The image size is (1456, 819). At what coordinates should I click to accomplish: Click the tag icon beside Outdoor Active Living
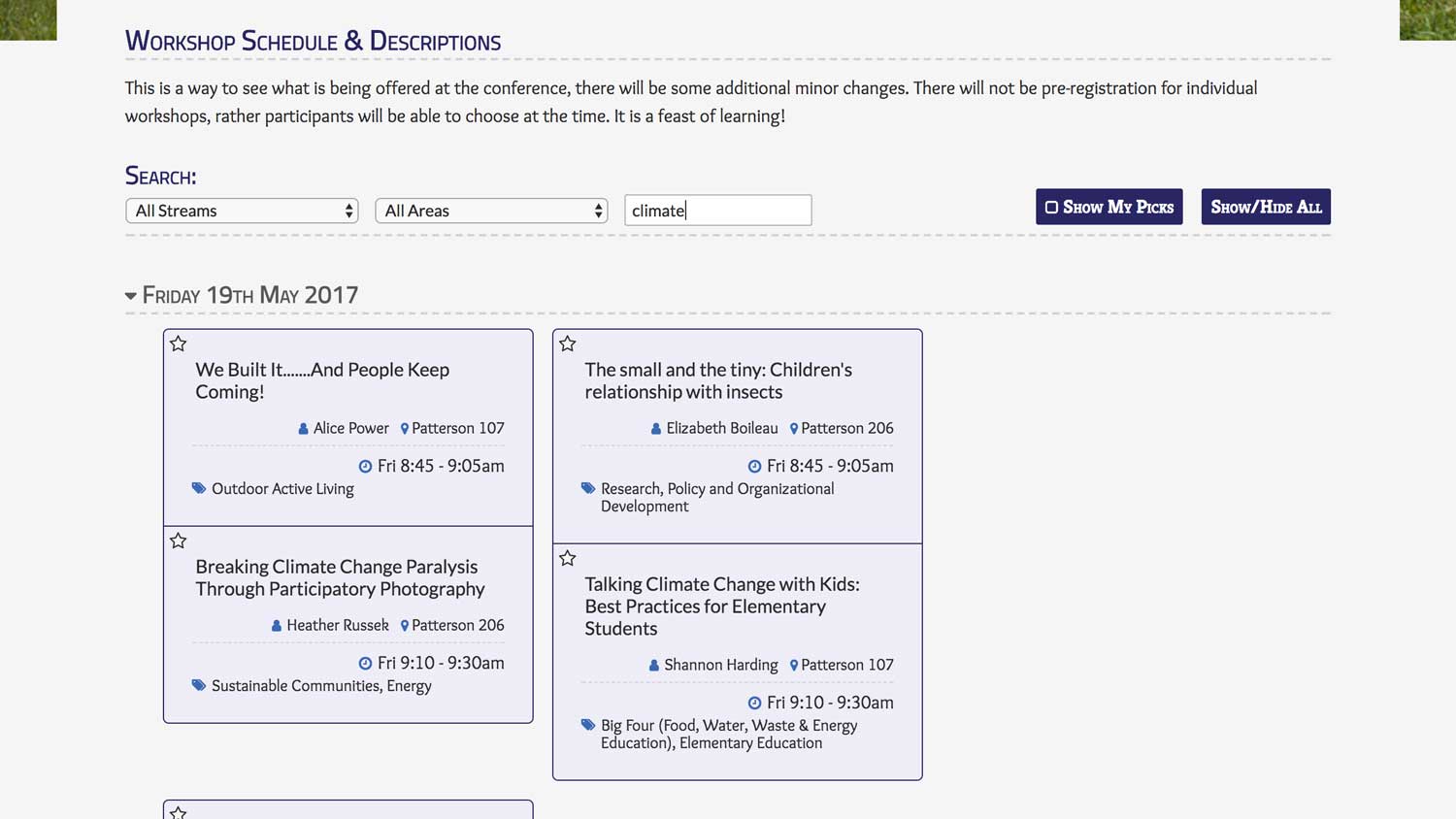[x=199, y=488]
